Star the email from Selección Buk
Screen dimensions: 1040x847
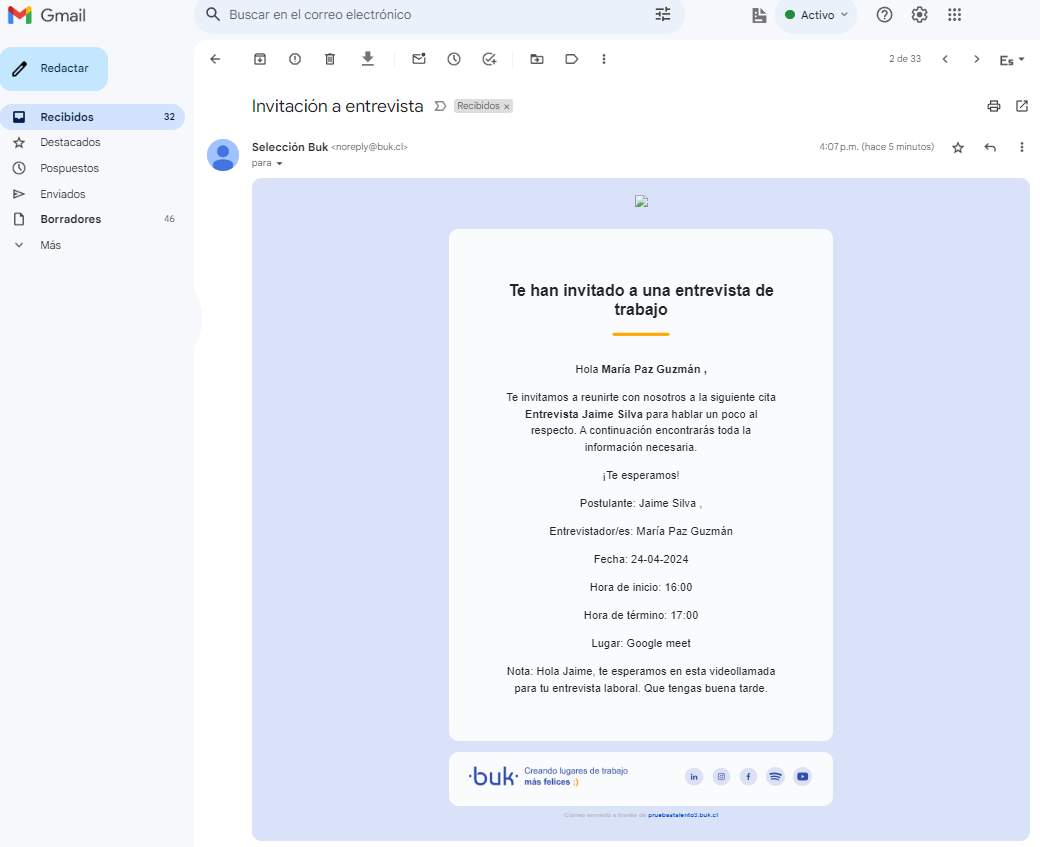958,148
